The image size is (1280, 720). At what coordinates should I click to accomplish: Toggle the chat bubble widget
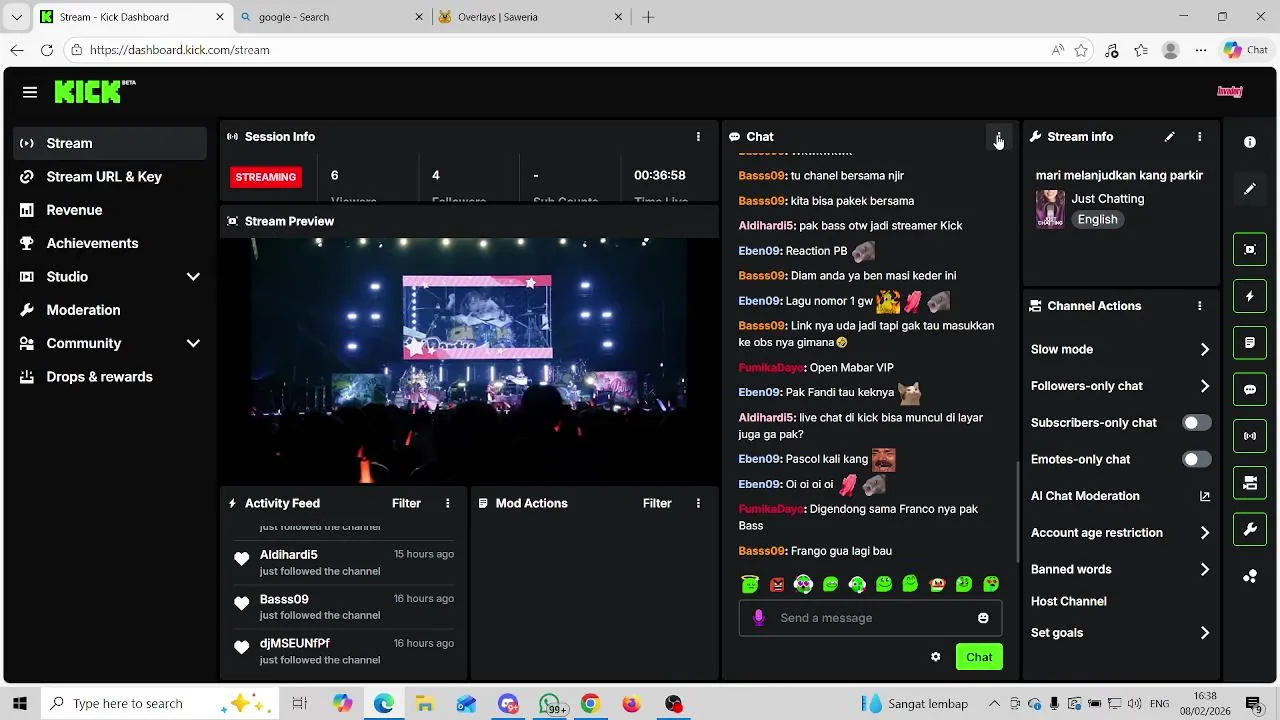point(1250,390)
